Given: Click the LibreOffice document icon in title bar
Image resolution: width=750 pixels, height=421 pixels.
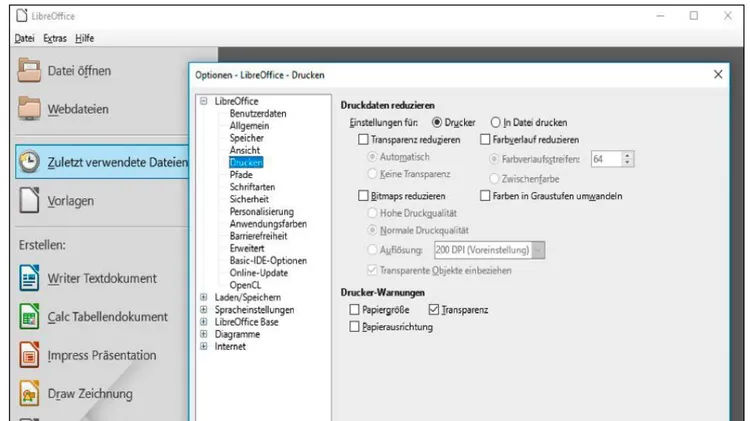Looking at the screenshot, I should pyautogui.click(x=22, y=15).
